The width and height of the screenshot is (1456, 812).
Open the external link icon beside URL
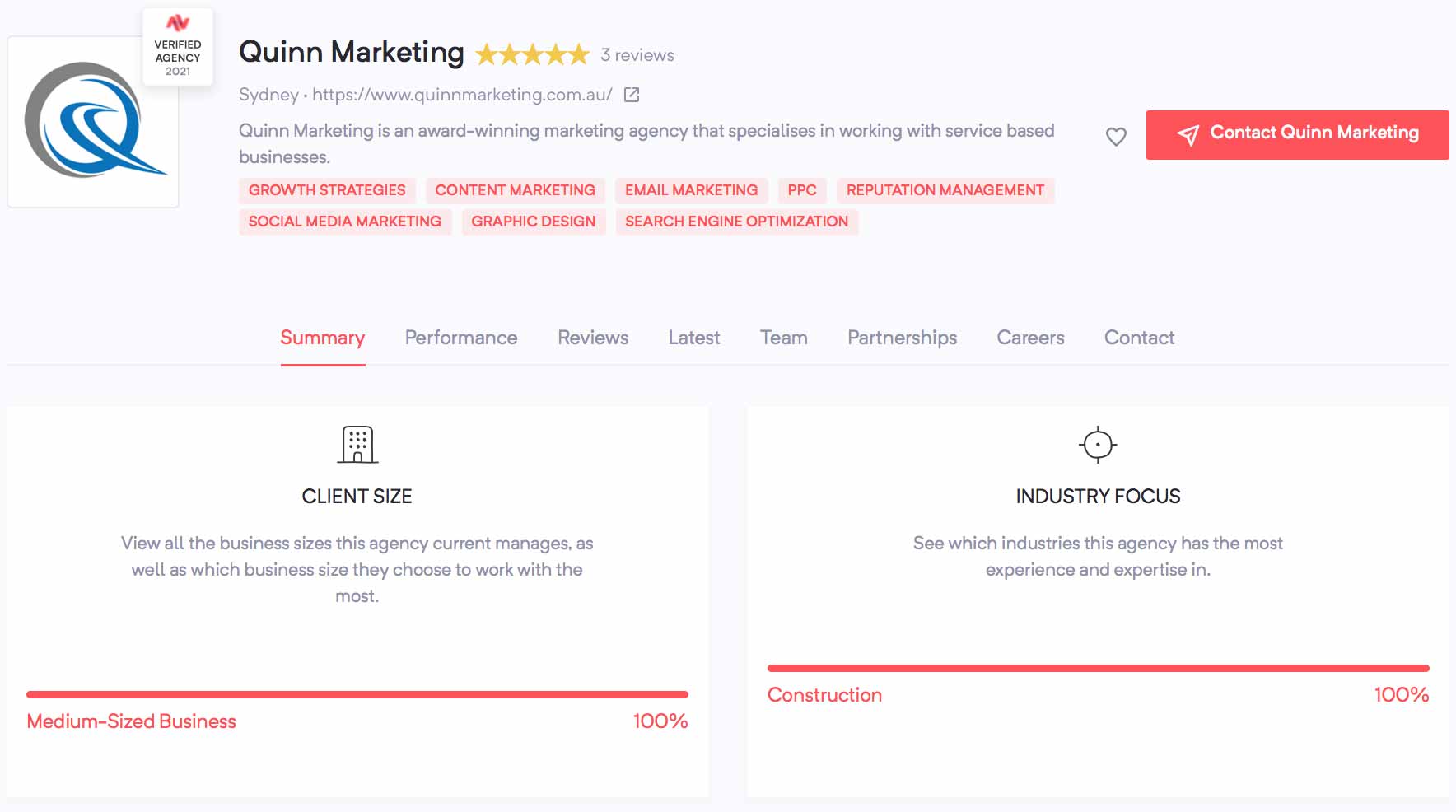point(632,95)
